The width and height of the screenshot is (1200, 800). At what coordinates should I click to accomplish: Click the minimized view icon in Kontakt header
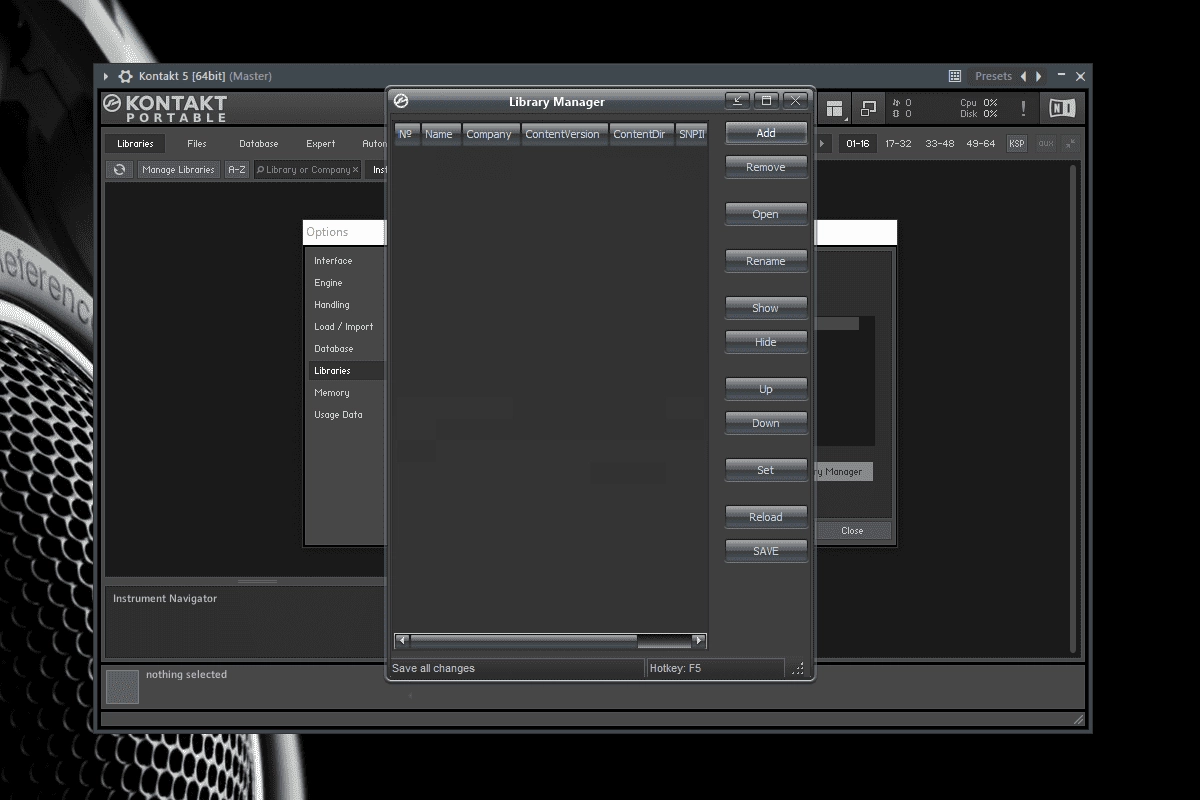[868, 108]
